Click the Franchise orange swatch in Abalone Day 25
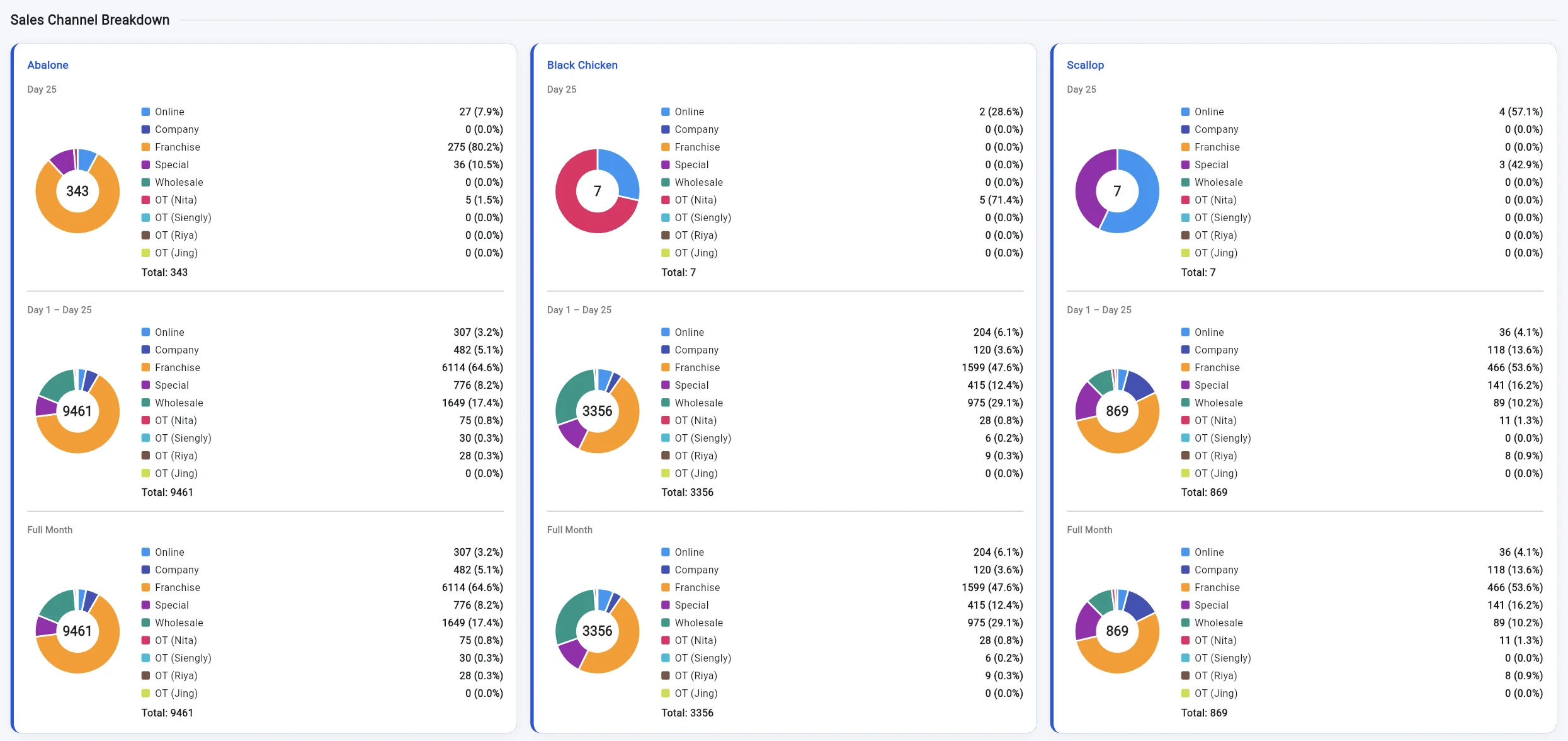Screen dimensions: 1568x741 pos(145,147)
